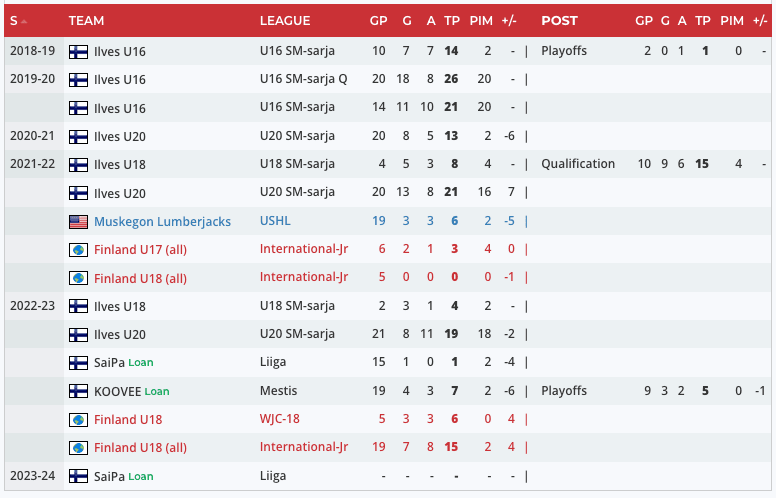Image resolution: width=776 pixels, height=498 pixels.
Task: Toggle the sort arrow next to S header
Action: click(x=24, y=21)
